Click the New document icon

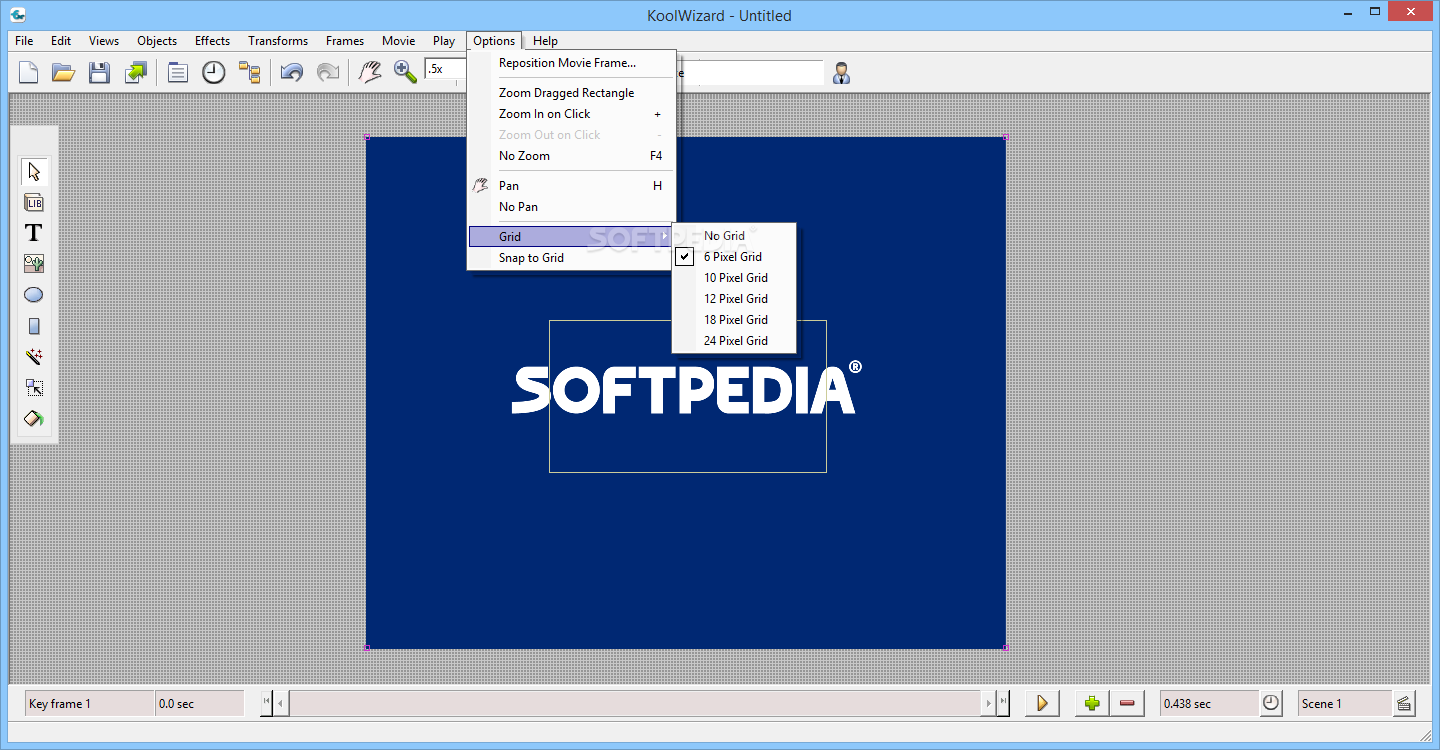29,72
